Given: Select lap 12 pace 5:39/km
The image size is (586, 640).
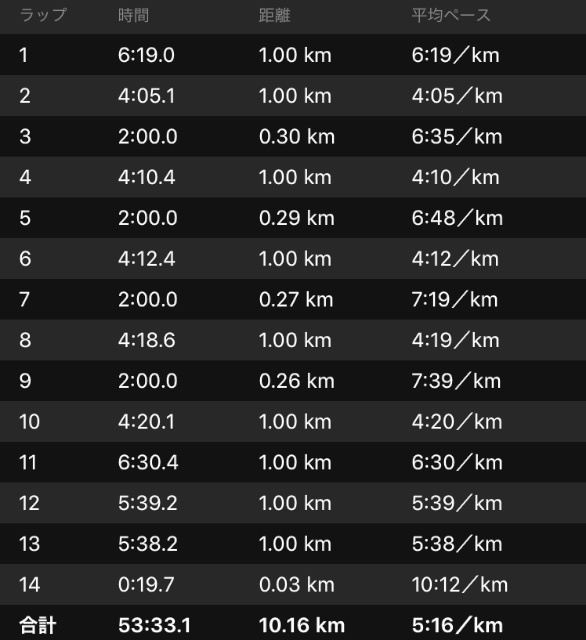Looking at the screenshot, I should pyautogui.click(x=457, y=503).
